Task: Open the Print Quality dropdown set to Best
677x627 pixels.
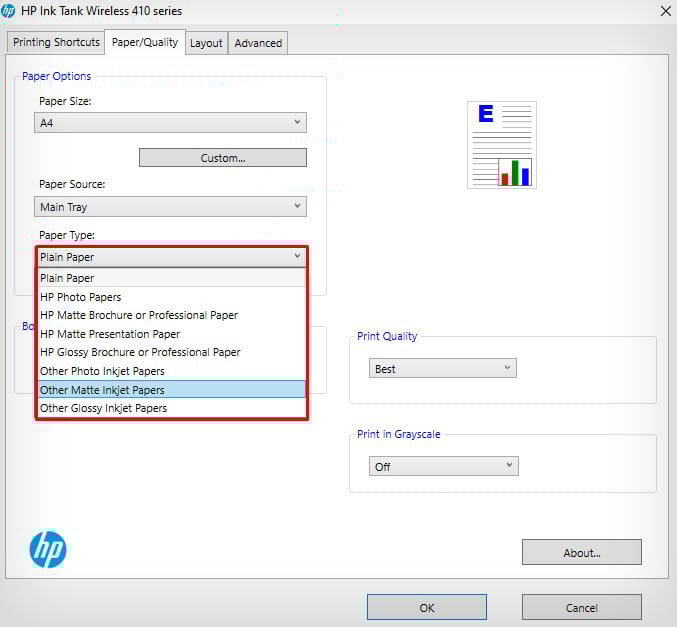Action: tap(443, 368)
